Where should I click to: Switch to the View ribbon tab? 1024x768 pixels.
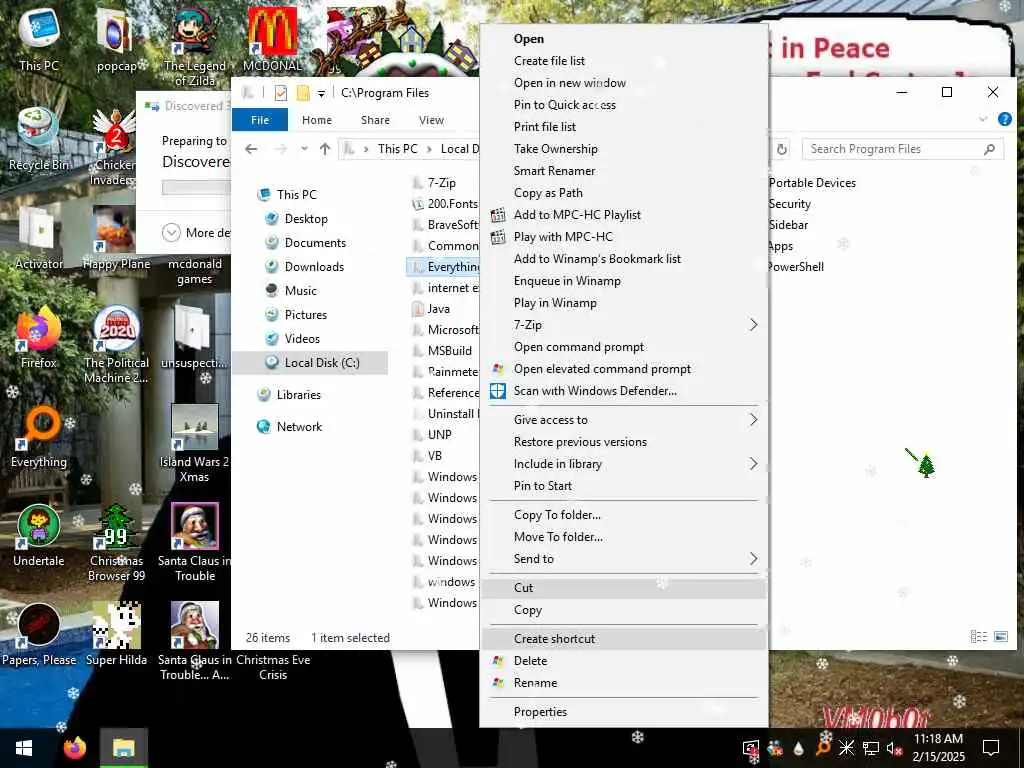(431, 120)
